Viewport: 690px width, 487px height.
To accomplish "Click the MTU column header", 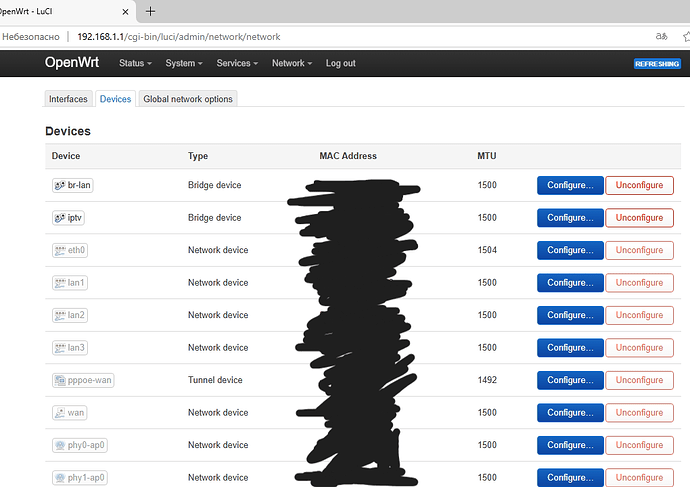I will 487,156.
